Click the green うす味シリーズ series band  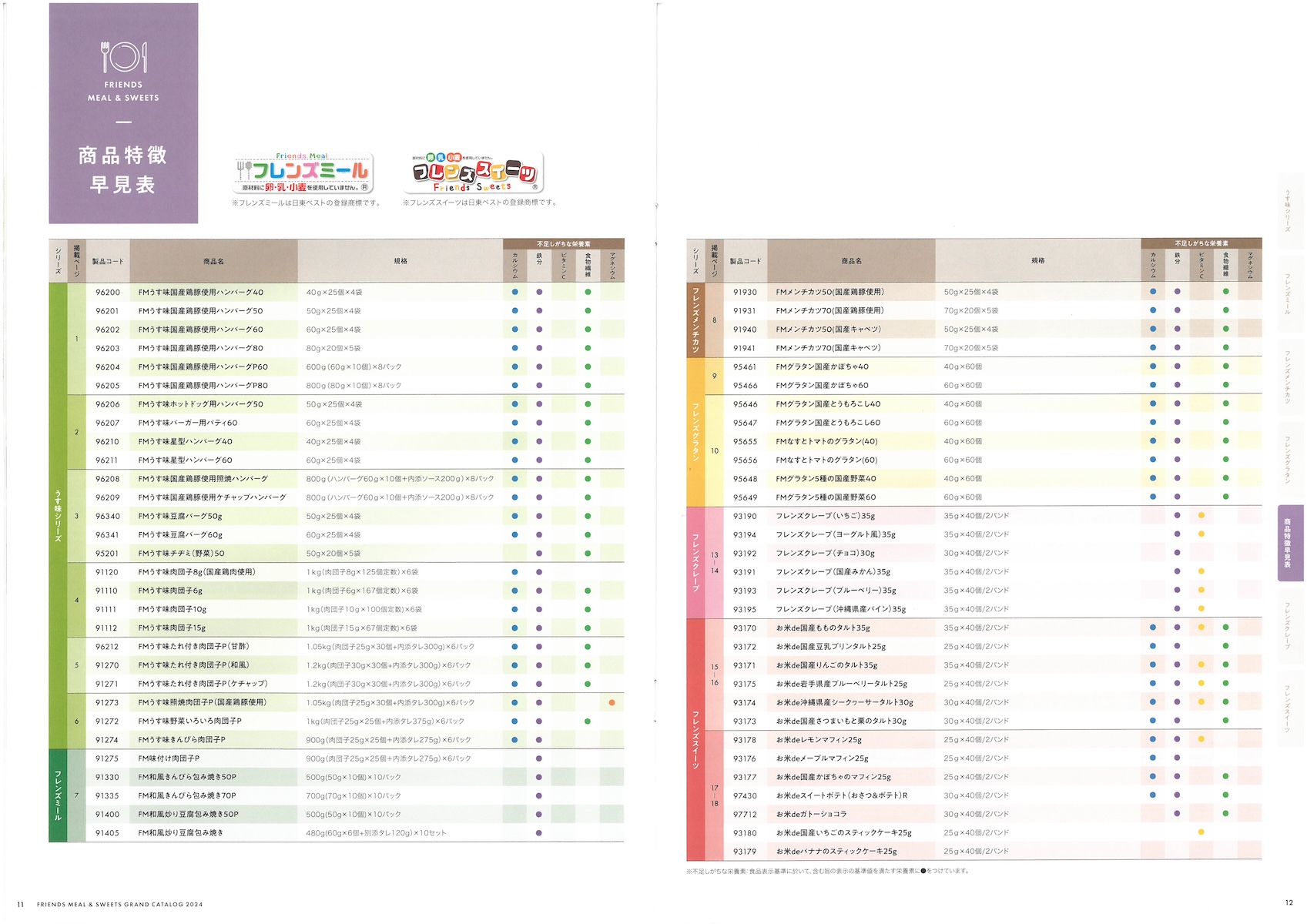pos(58,516)
